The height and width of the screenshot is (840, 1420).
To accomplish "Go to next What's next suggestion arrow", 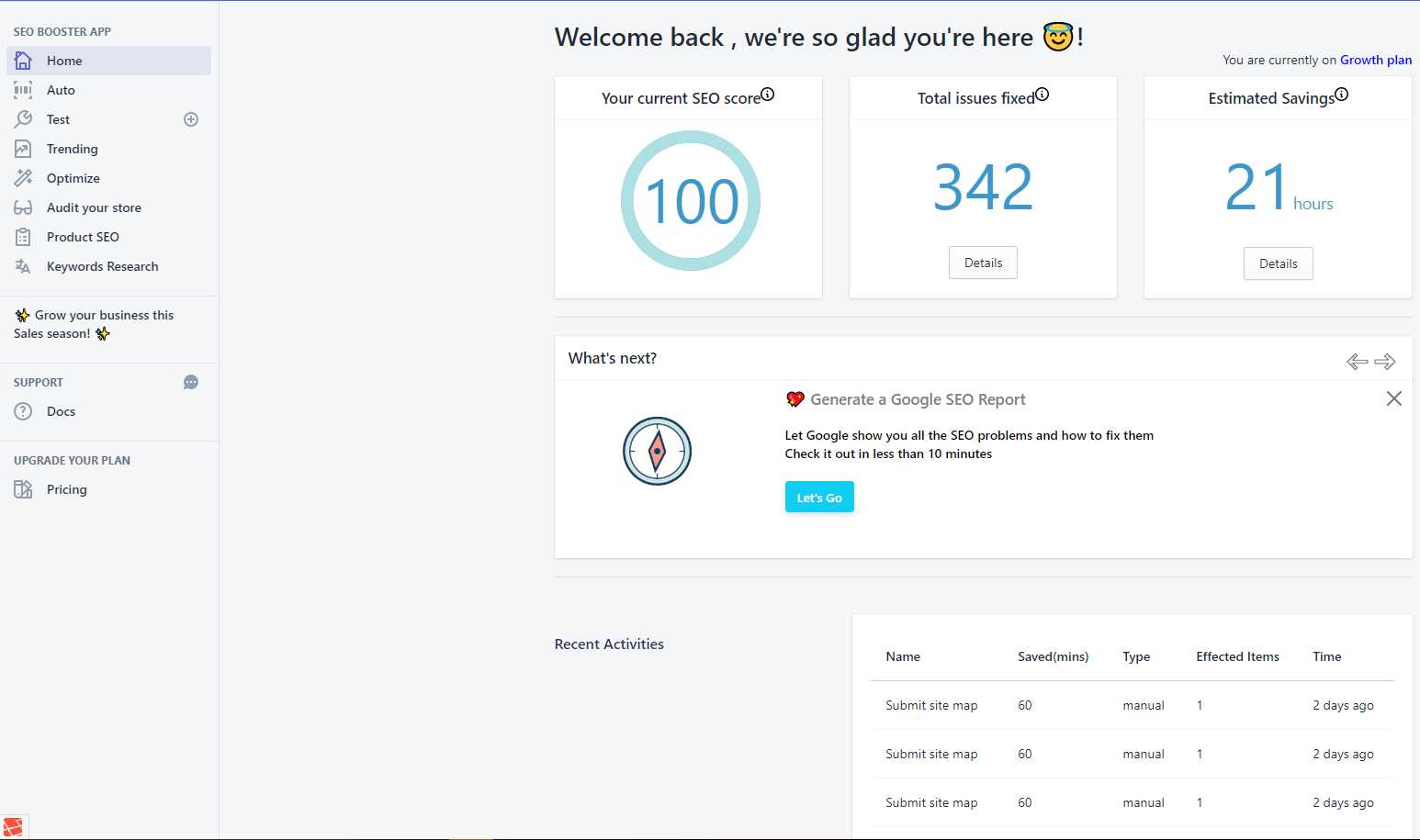I will click(1385, 362).
